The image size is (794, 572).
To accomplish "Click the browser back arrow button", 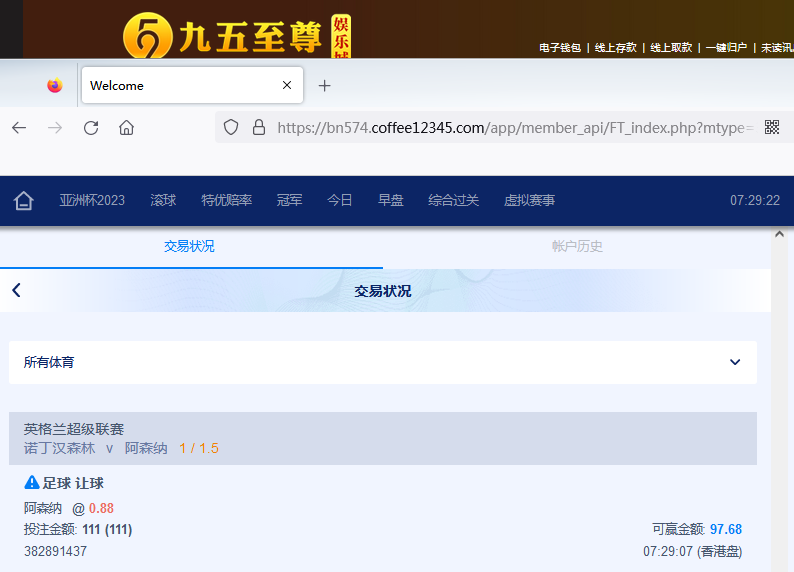I will pos(19,128).
